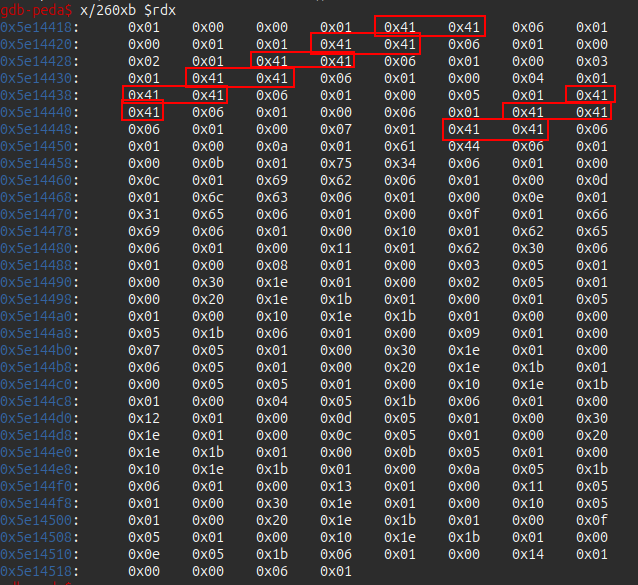Select the 0x6c byte in row 0x5e14468
The image size is (638, 585).
click(206, 197)
